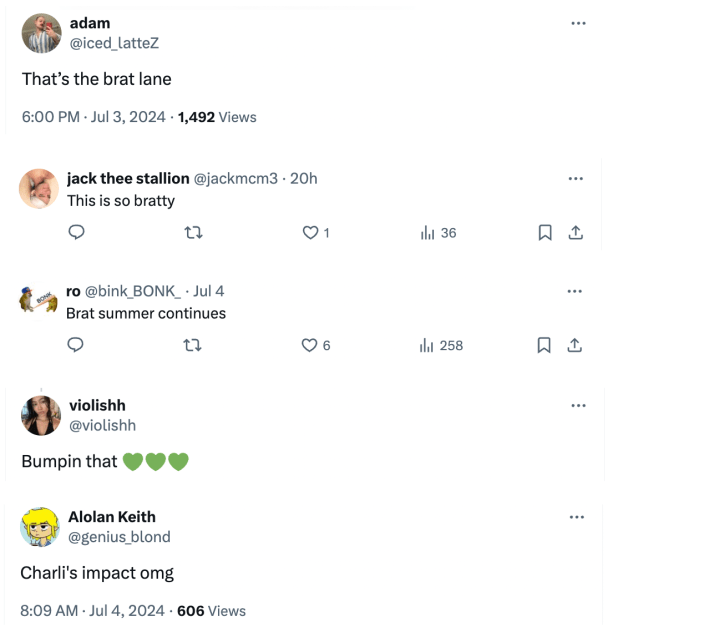
Task: Open more options on adam's tweet
Action: pos(578,23)
